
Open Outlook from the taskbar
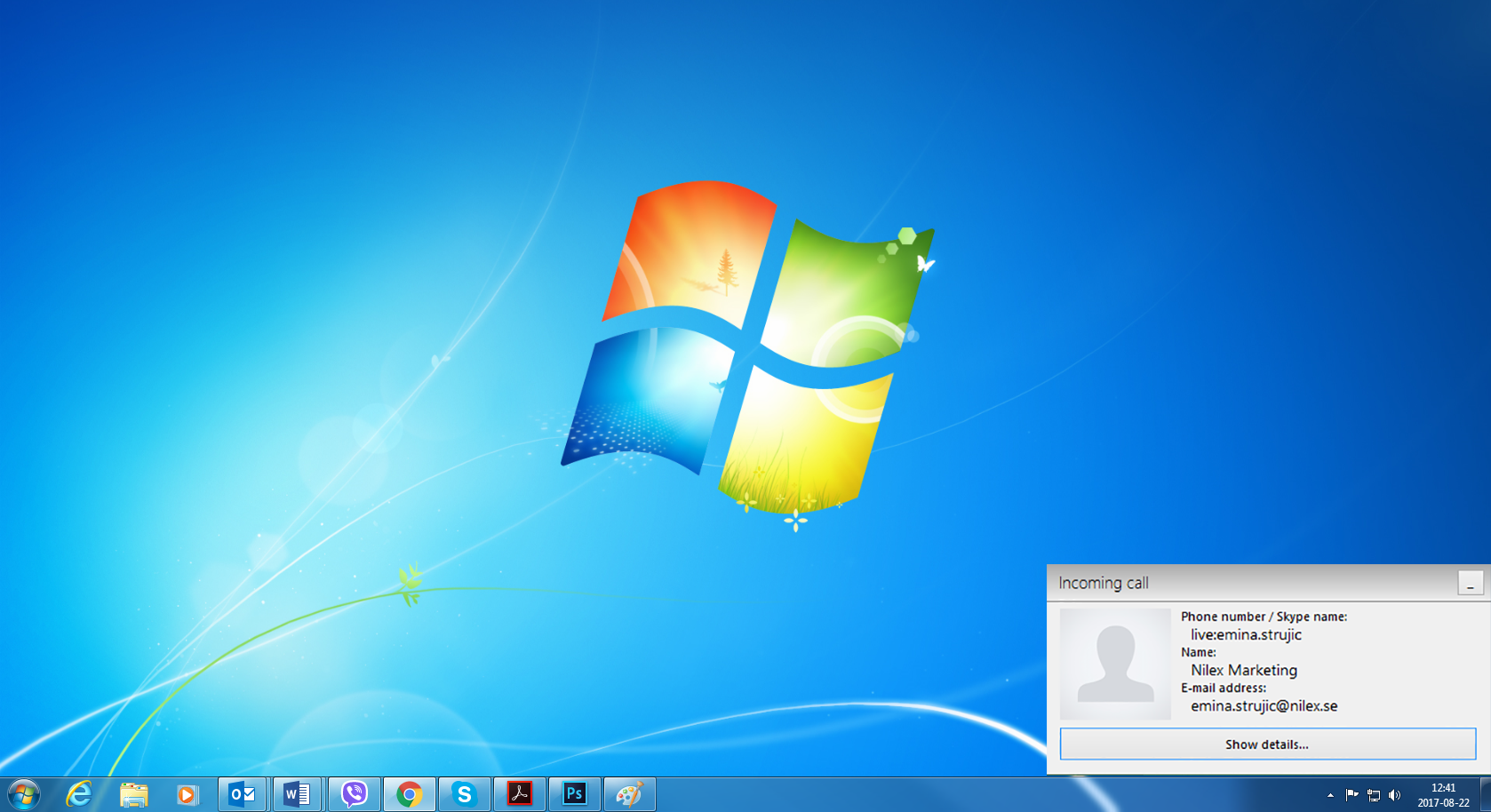point(243,793)
